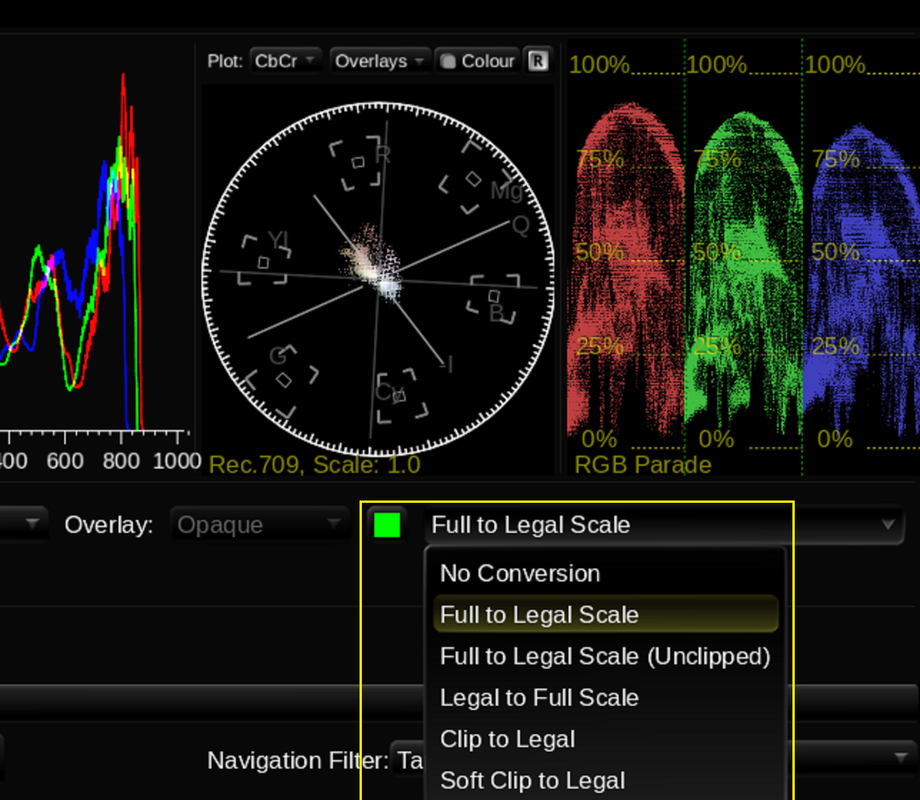
Task: Open dropdown arrow left of Overlay label
Action: 32,524
